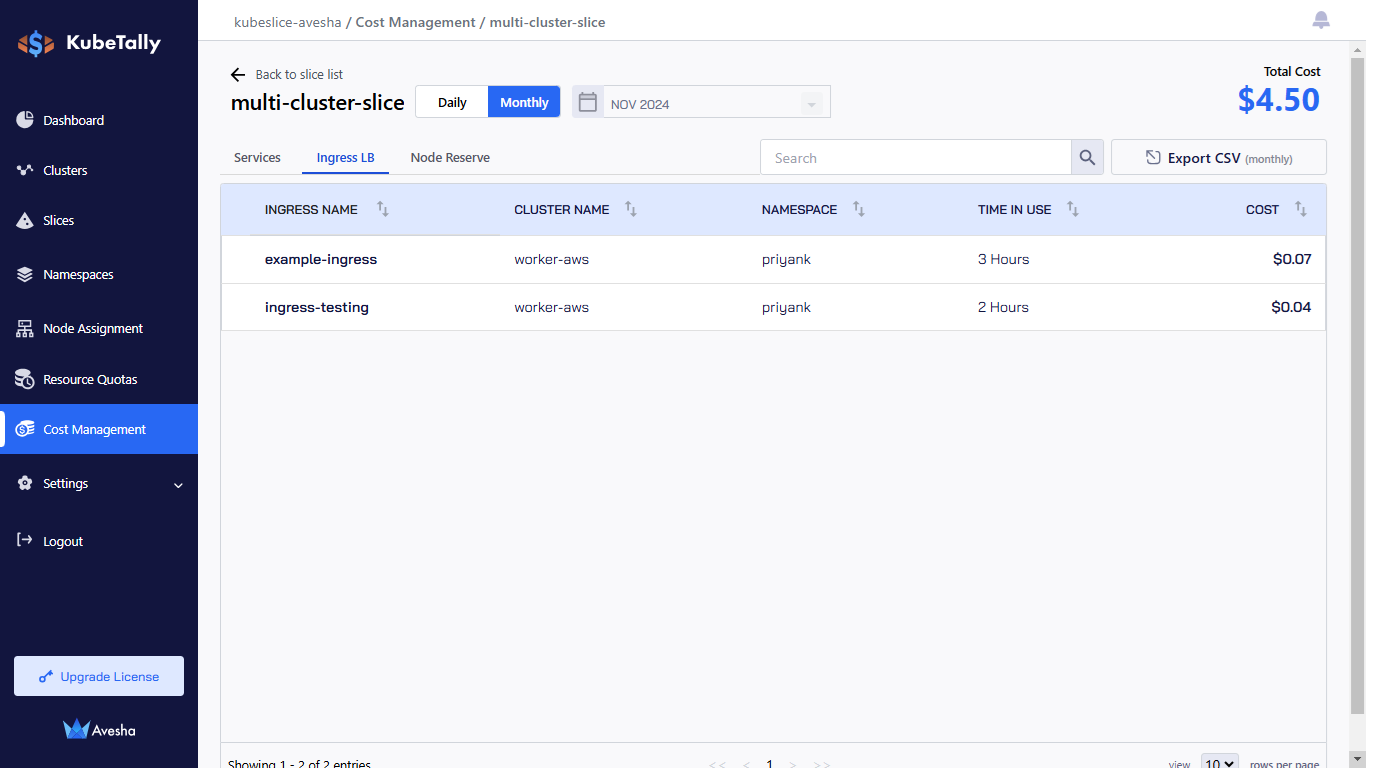This screenshot has width=1375, height=782.
Task: Click the scrollbar up arrow
Action: coord(1357,49)
